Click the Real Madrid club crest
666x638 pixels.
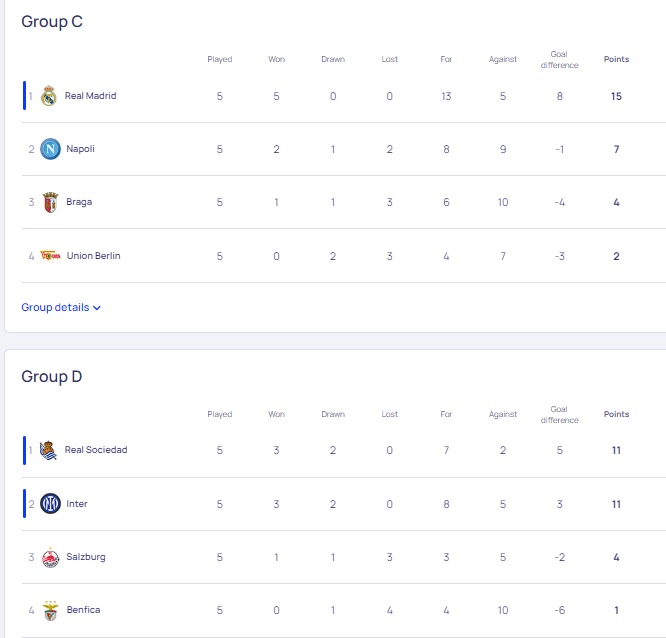click(49, 96)
